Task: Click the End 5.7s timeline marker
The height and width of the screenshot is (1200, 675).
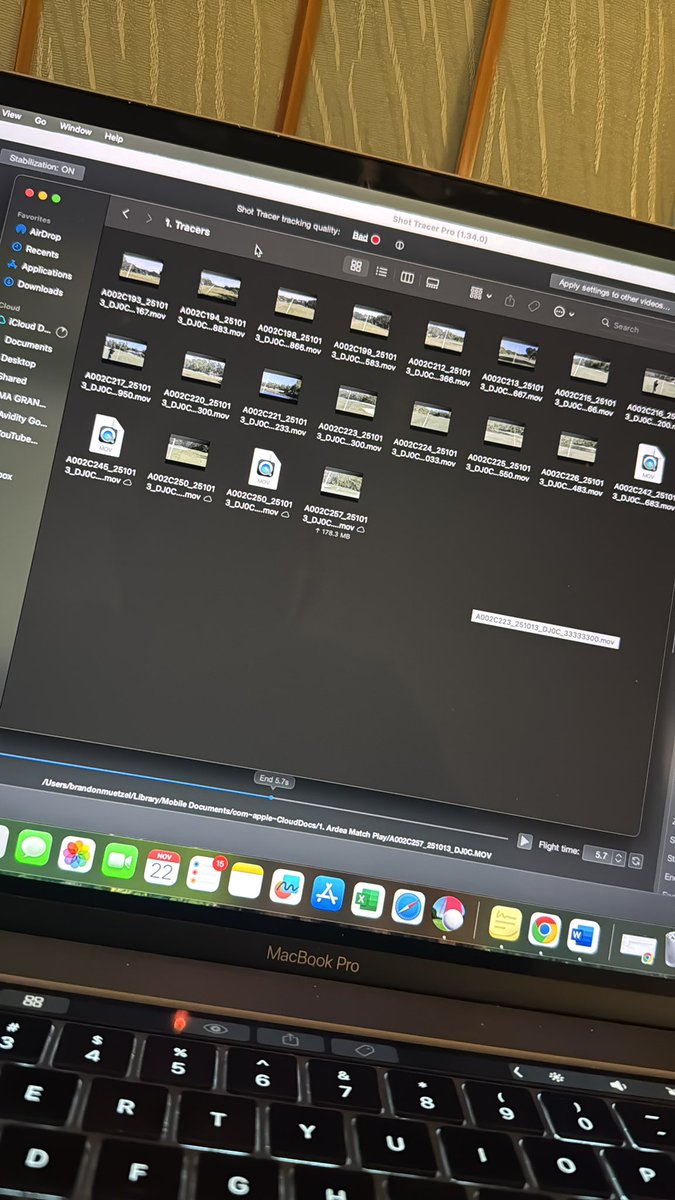Action: click(273, 779)
